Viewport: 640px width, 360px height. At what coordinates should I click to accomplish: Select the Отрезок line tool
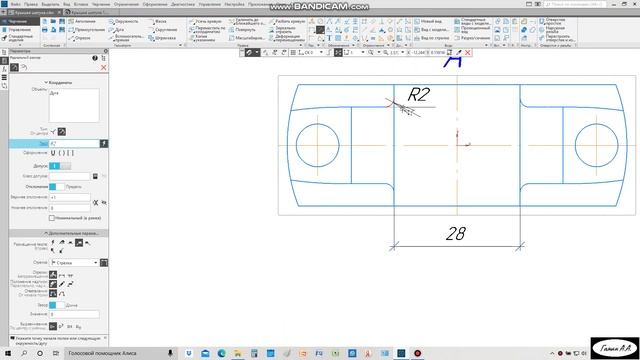[x=80, y=38]
